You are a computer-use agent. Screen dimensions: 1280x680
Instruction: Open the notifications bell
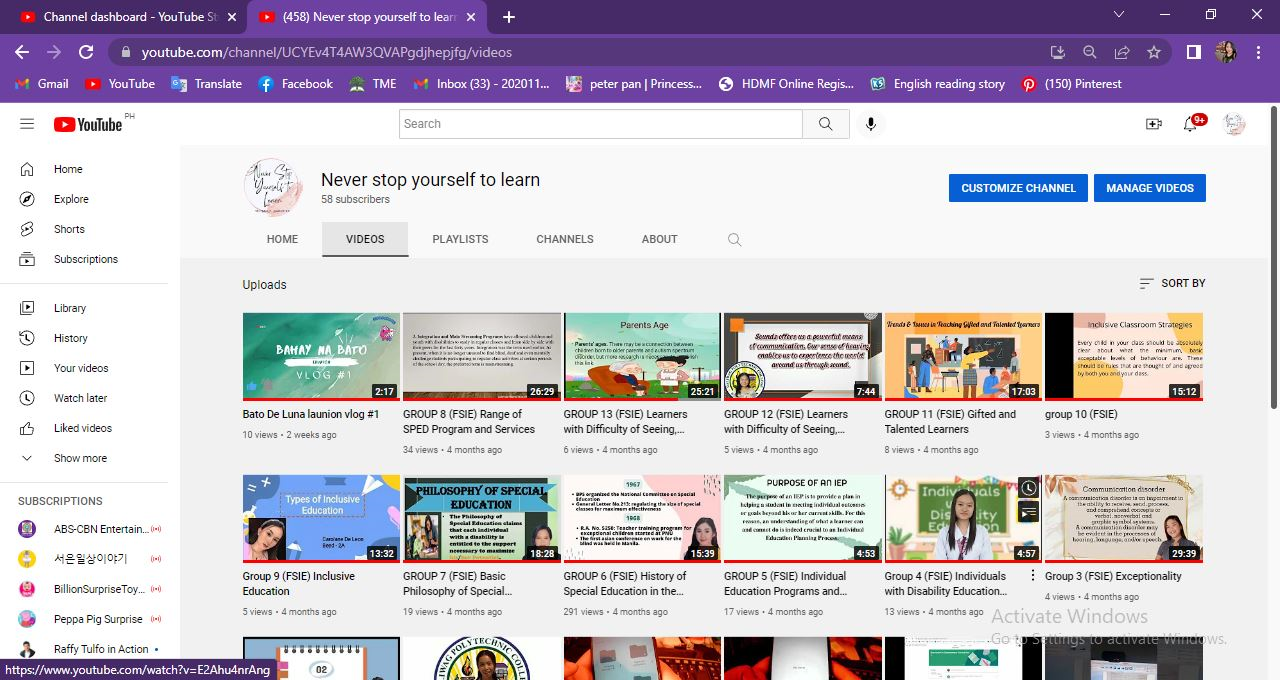pos(1190,124)
